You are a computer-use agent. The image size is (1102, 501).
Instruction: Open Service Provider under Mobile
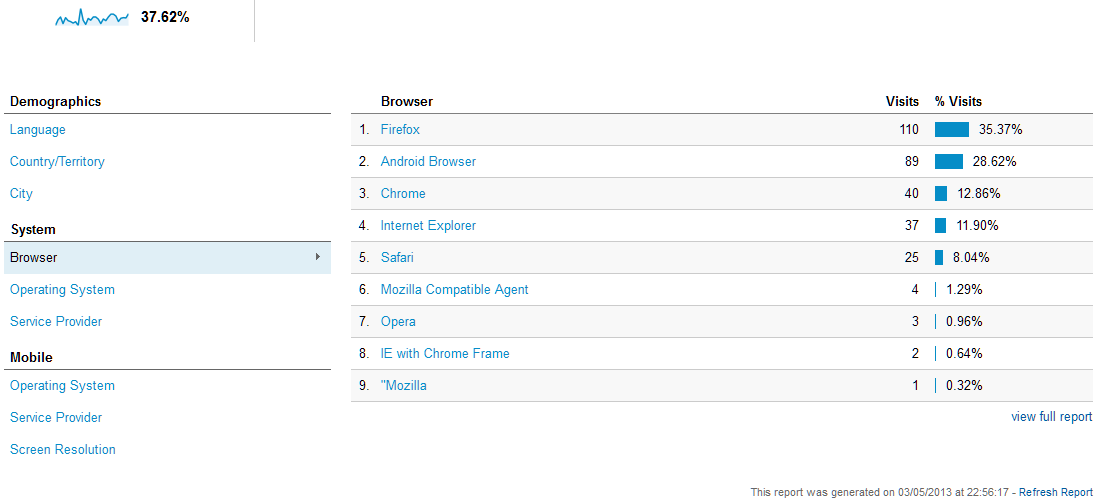pos(56,417)
